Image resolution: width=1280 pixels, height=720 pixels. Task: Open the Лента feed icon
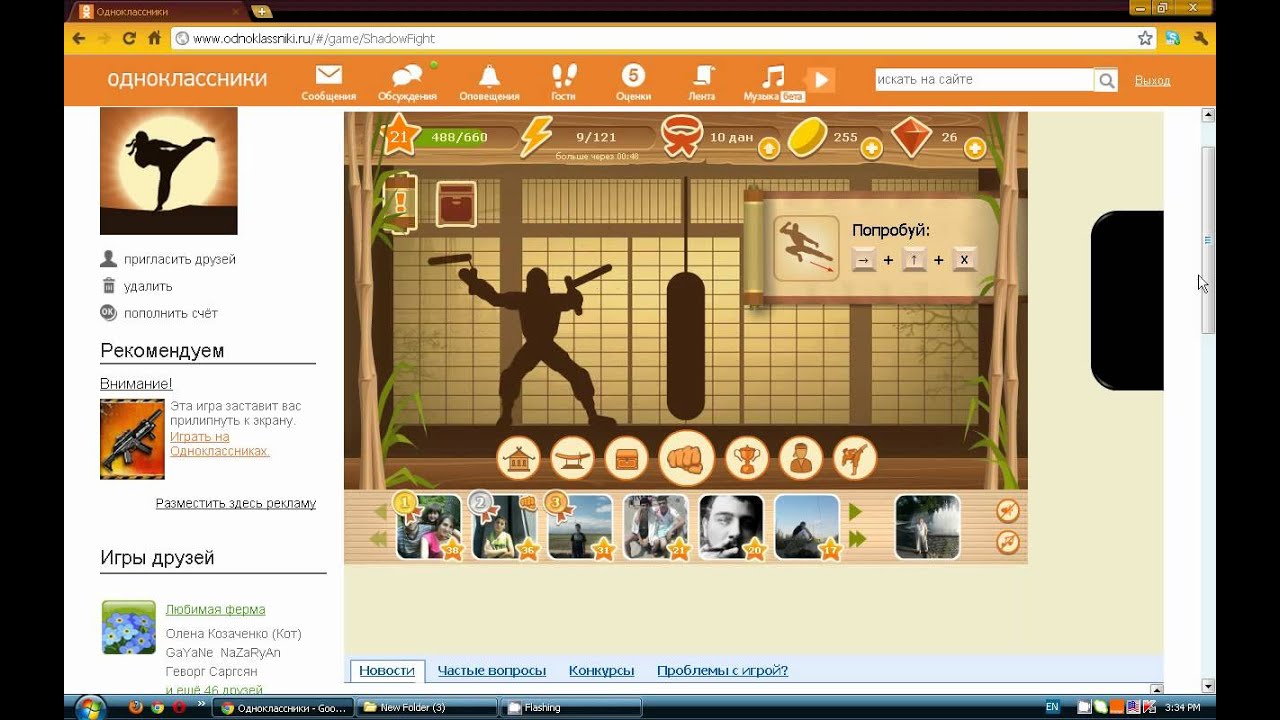click(703, 82)
